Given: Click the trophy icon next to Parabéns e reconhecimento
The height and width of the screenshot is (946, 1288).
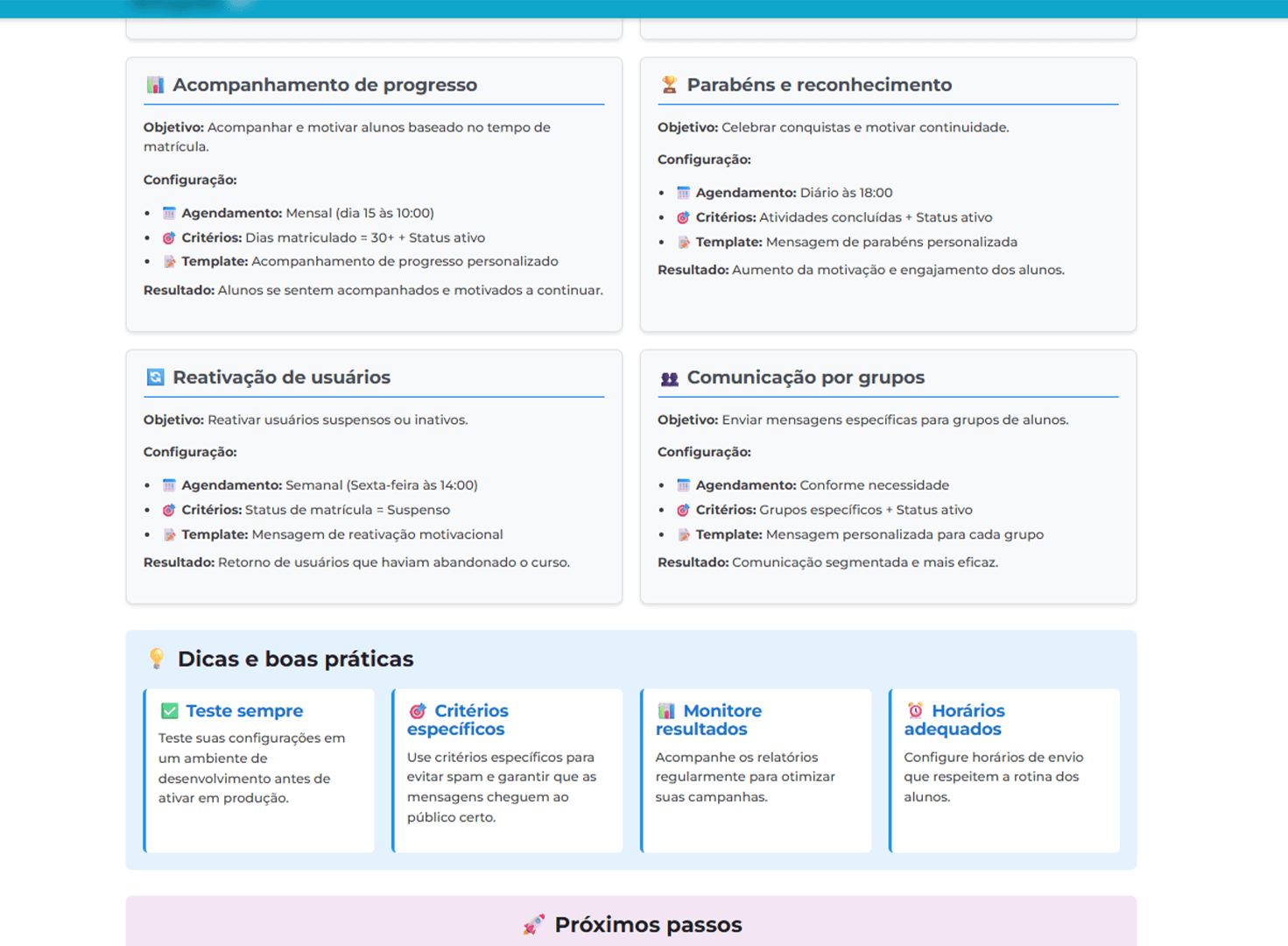Looking at the screenshot, I should tap(669, 85).
